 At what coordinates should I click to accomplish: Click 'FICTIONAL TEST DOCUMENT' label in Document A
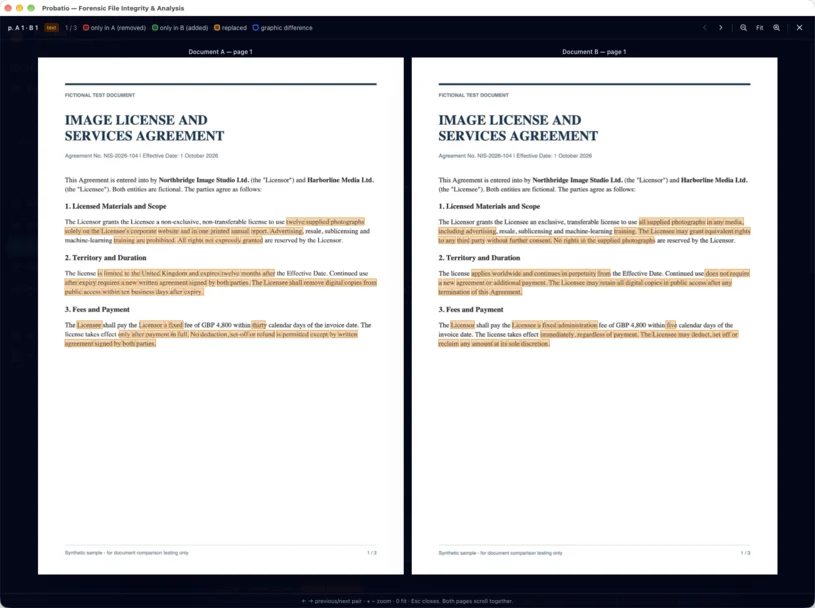tap(100, 95)
